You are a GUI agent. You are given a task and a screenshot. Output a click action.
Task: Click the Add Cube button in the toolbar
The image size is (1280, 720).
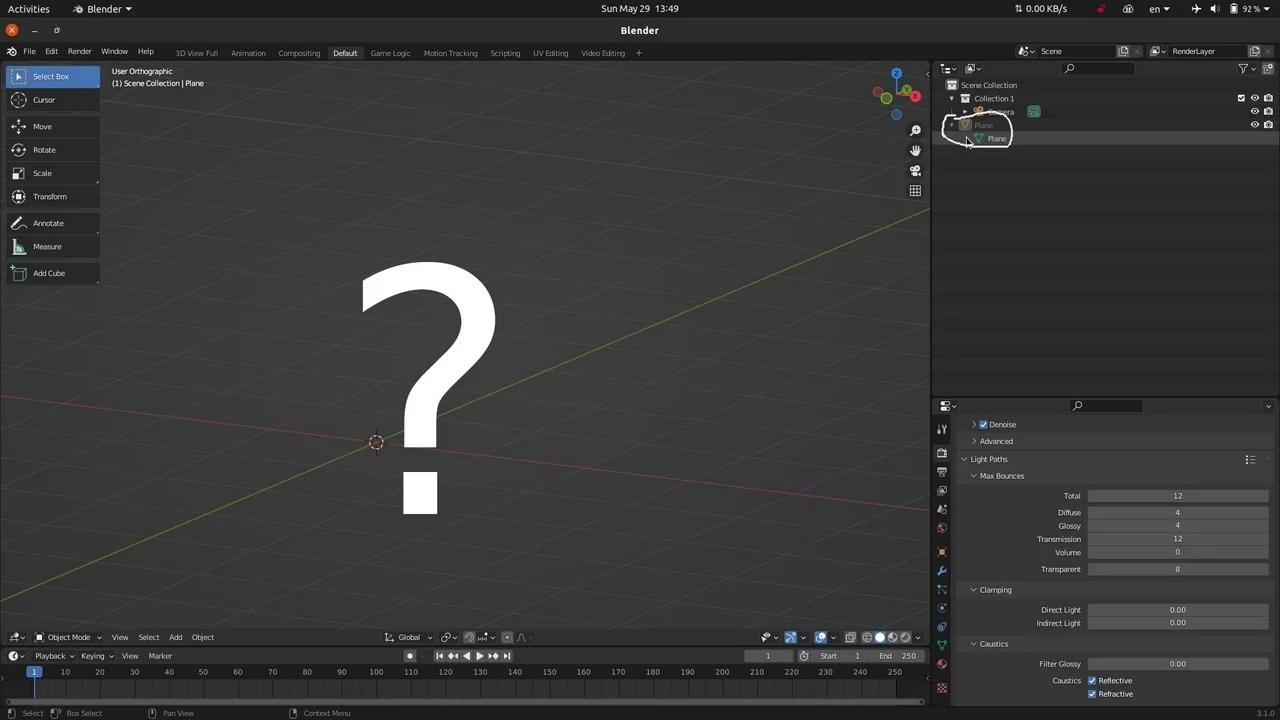[x=49, y=273]
